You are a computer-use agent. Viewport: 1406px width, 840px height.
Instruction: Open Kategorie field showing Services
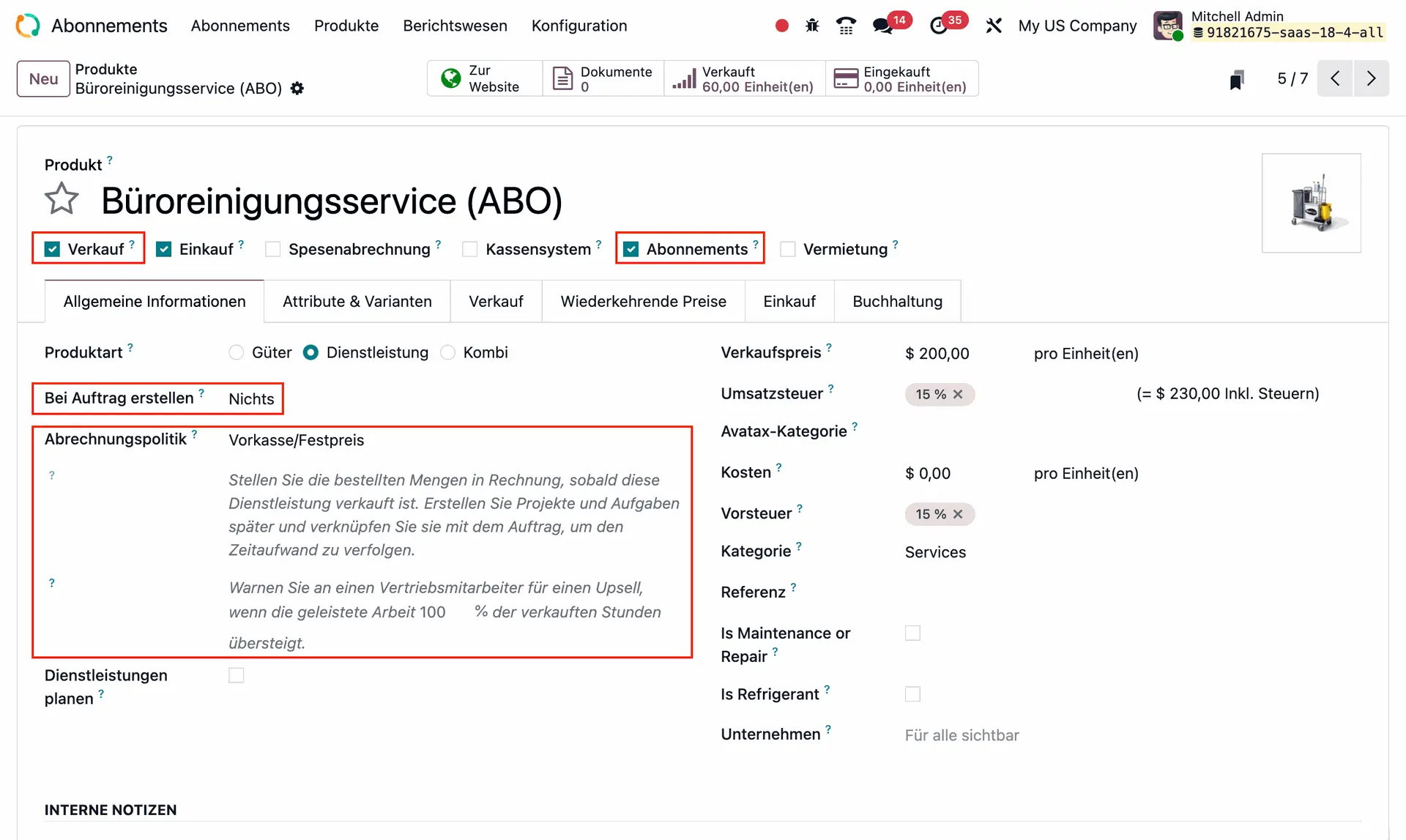[x=935, y=552]
